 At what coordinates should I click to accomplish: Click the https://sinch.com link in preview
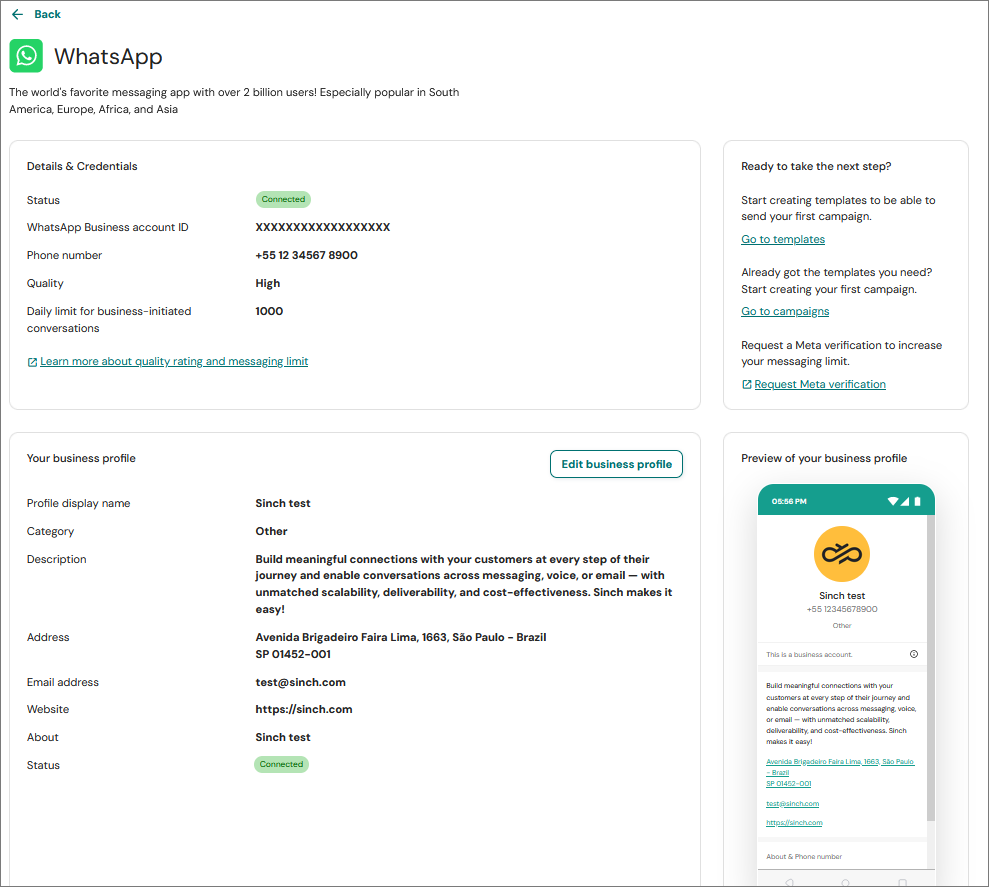[x=794, y=823]
